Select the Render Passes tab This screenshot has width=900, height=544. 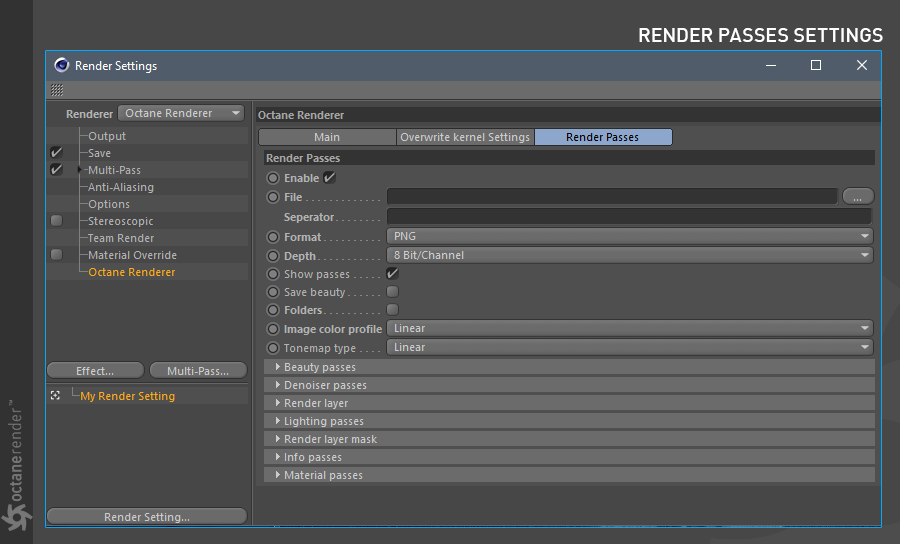[x=603, y=137]
